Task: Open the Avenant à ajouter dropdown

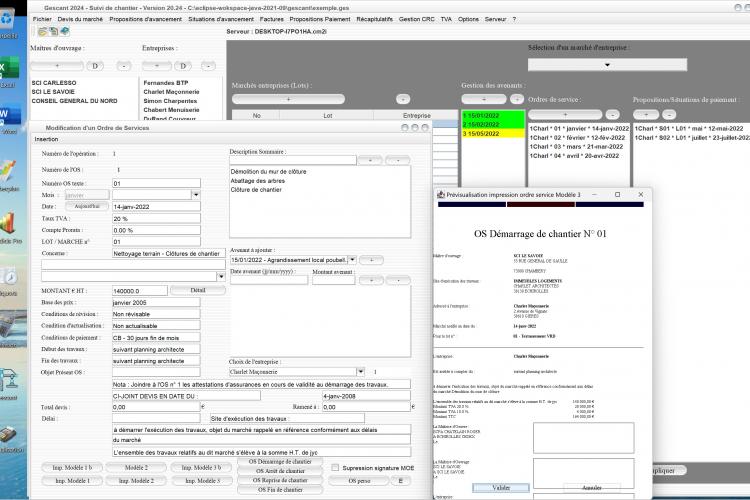Action: coord(352,260)
